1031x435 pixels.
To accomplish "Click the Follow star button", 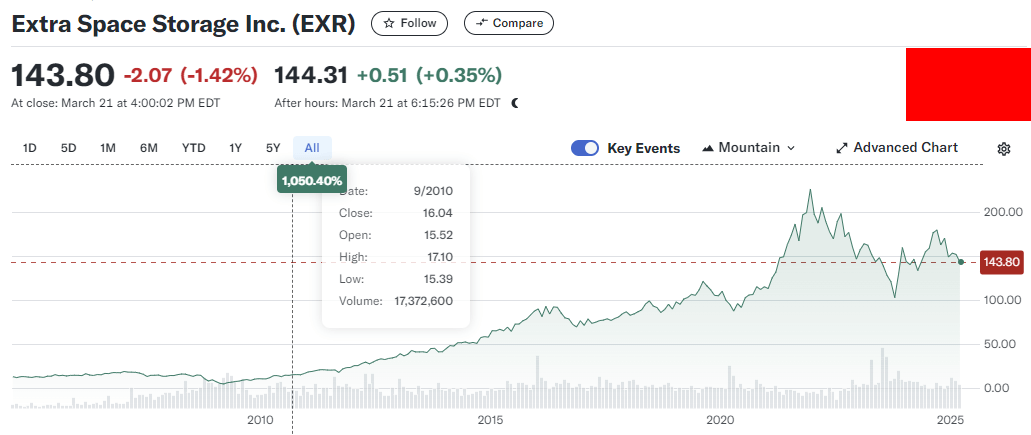I will [409, 23].
